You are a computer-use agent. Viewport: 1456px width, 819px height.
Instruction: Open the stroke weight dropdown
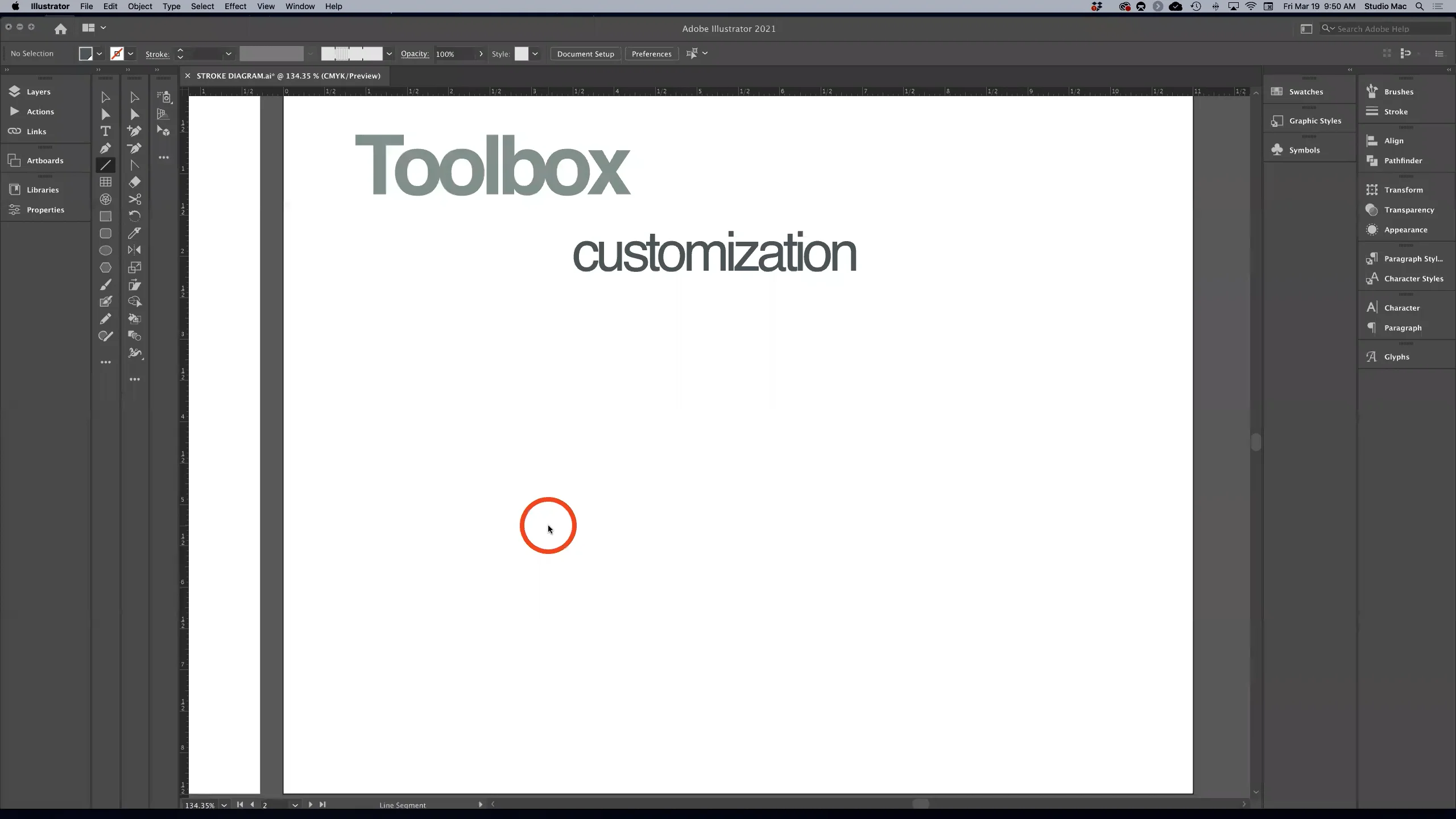pos(229,53)
